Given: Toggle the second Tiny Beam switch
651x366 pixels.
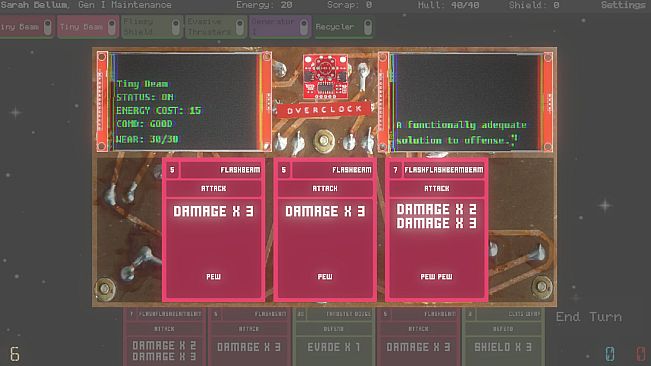Looking at the screenshot, I should click(112, 27).
